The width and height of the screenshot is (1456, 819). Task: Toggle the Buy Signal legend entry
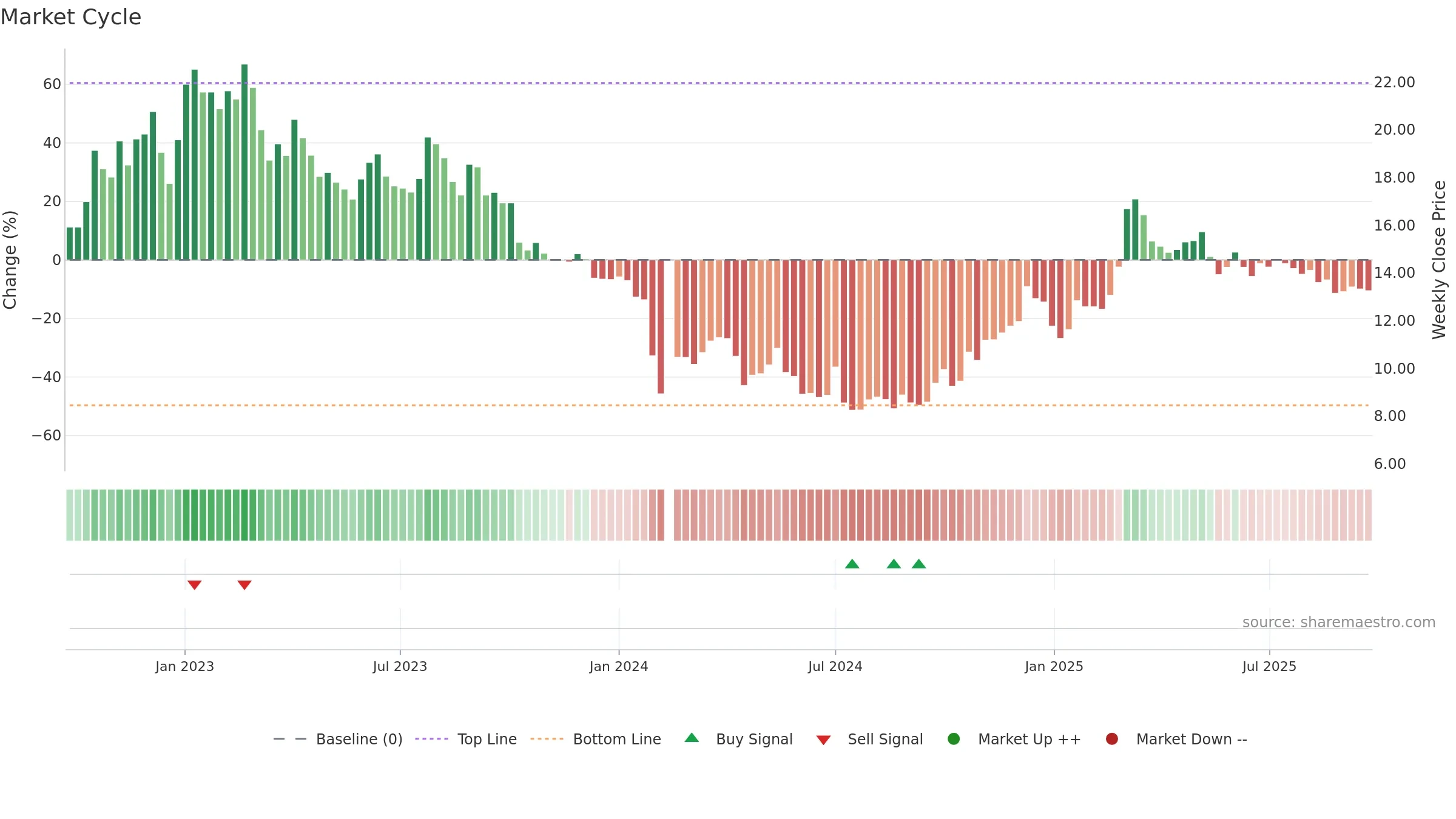click(738, 739)
